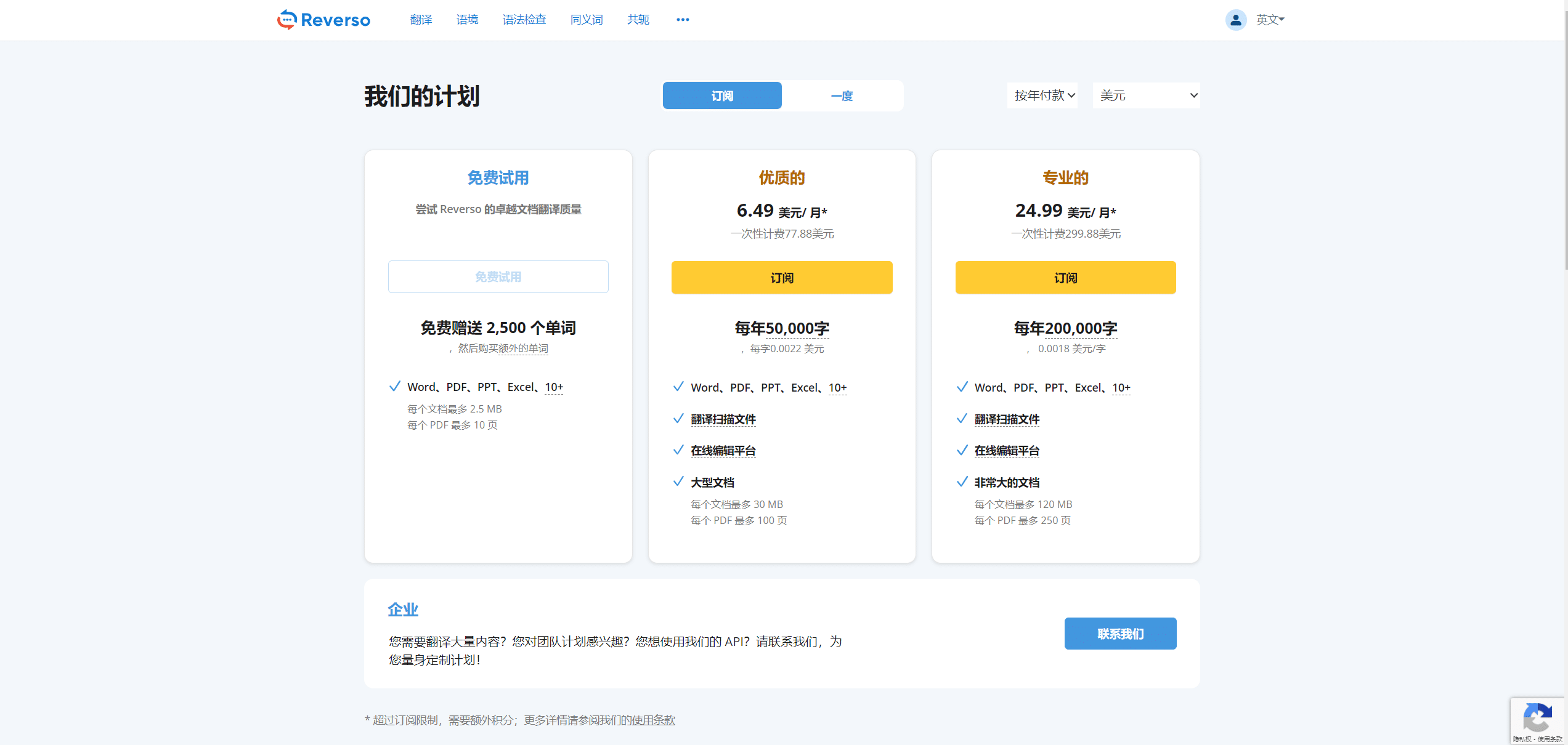
Task: Open the 美元 currency dropdown
Action: coord(1146,95)
